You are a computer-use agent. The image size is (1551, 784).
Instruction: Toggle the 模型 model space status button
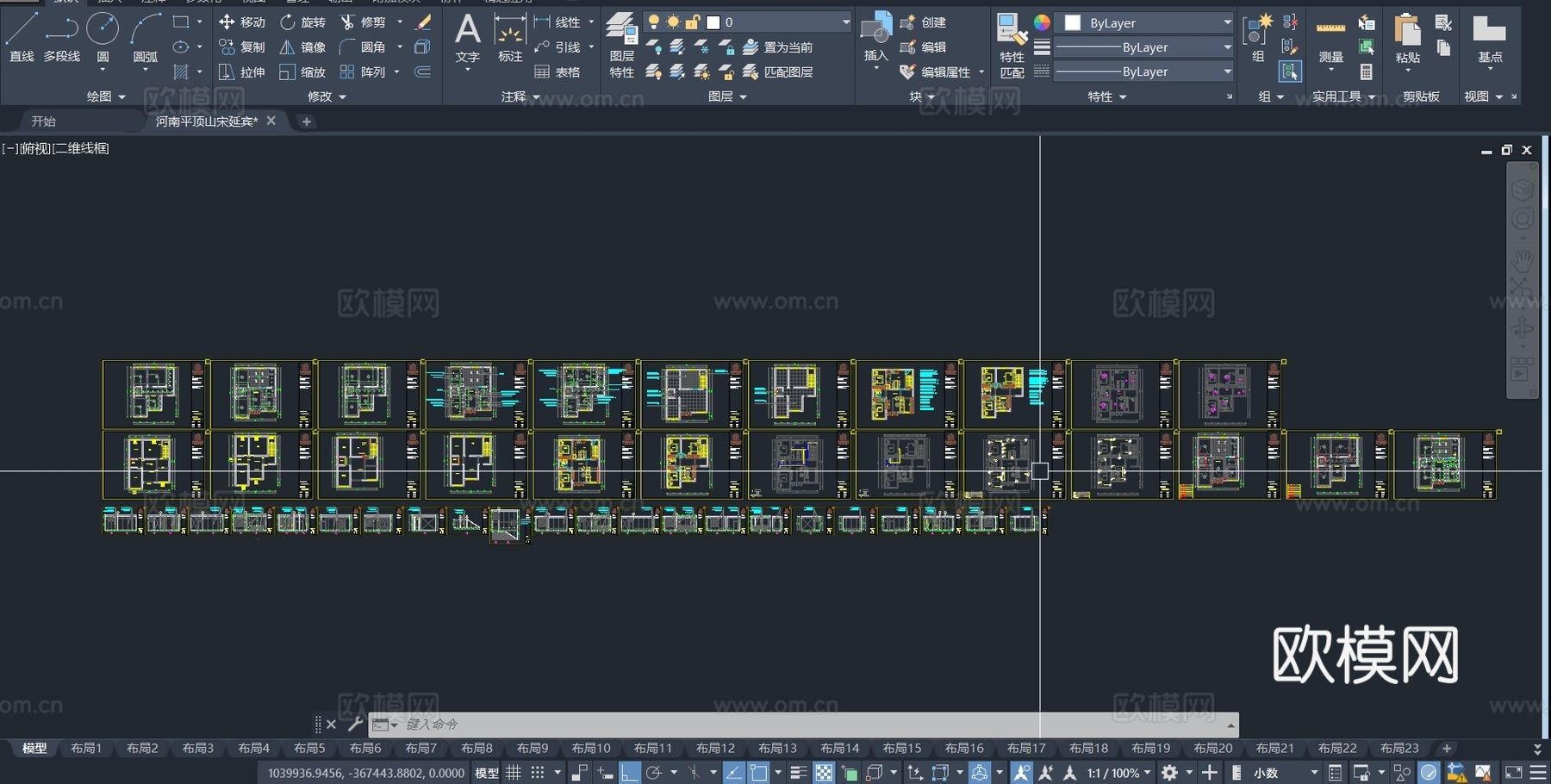[x=487, y=773]
